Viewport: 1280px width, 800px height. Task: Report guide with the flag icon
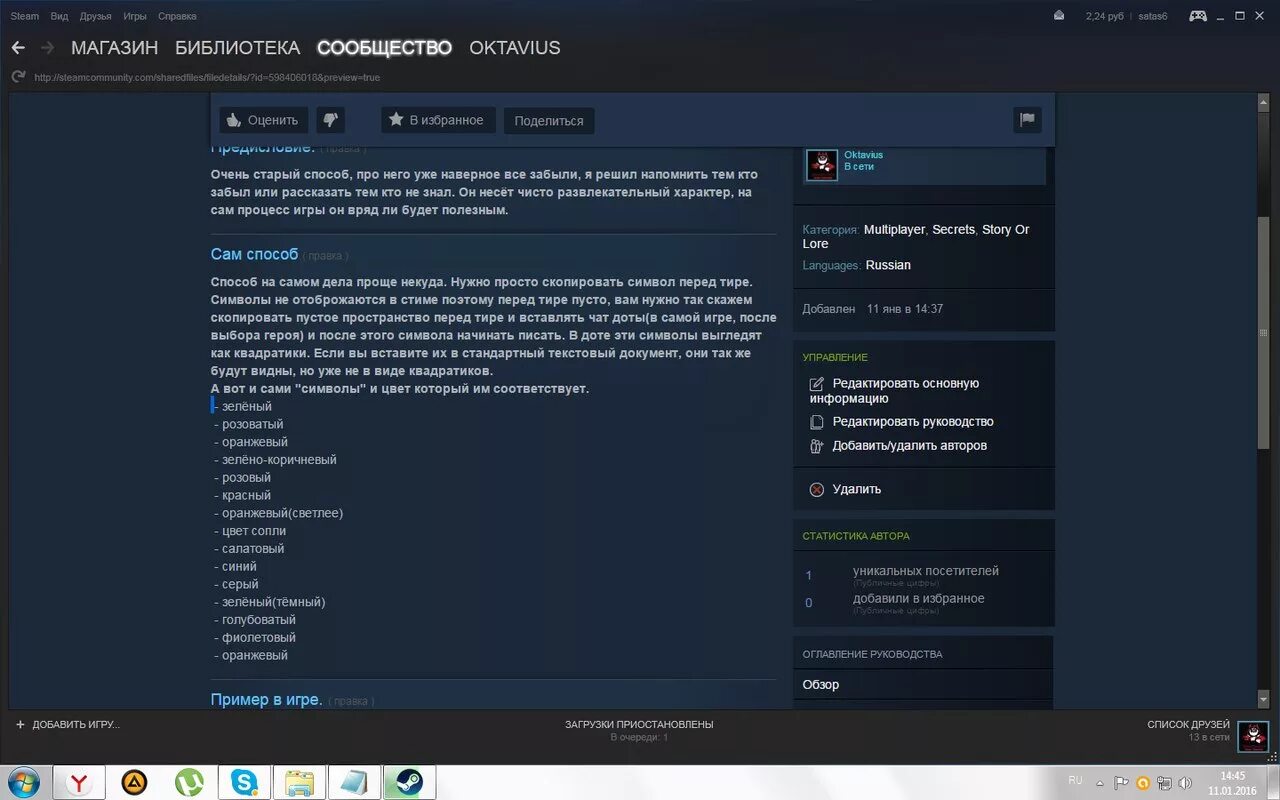pos(1027,120)
